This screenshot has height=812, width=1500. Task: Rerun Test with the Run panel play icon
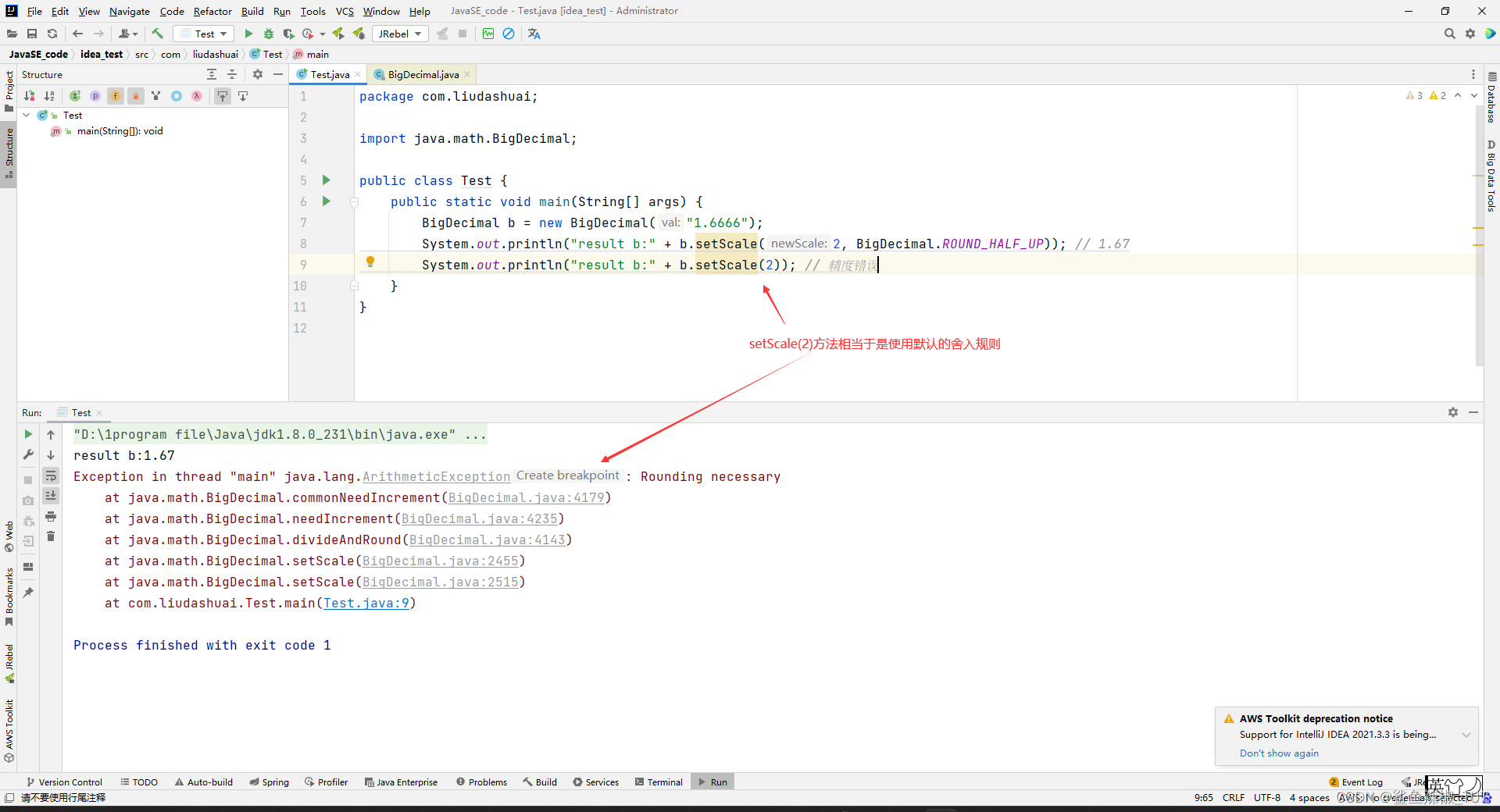click(28, 434)
